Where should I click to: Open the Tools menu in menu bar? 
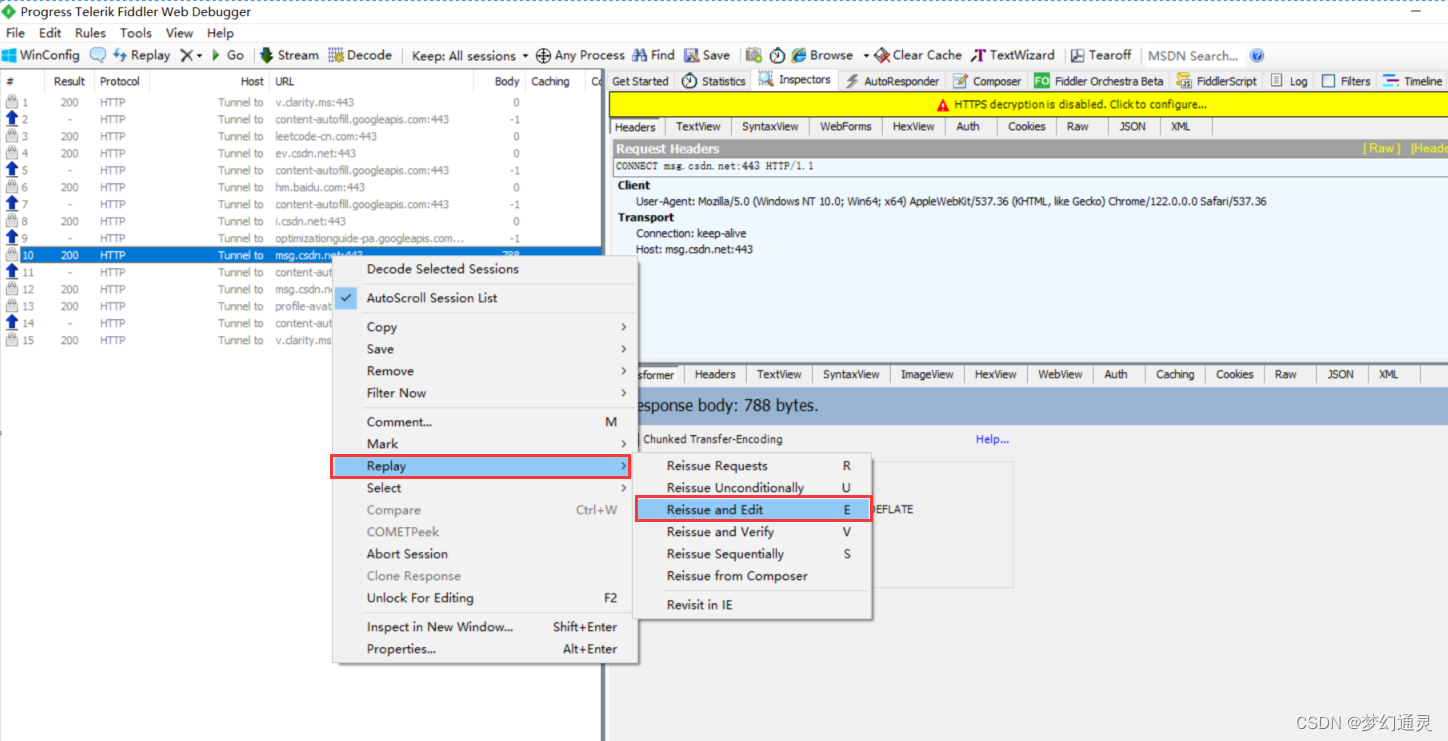click(x=136, y=33)
